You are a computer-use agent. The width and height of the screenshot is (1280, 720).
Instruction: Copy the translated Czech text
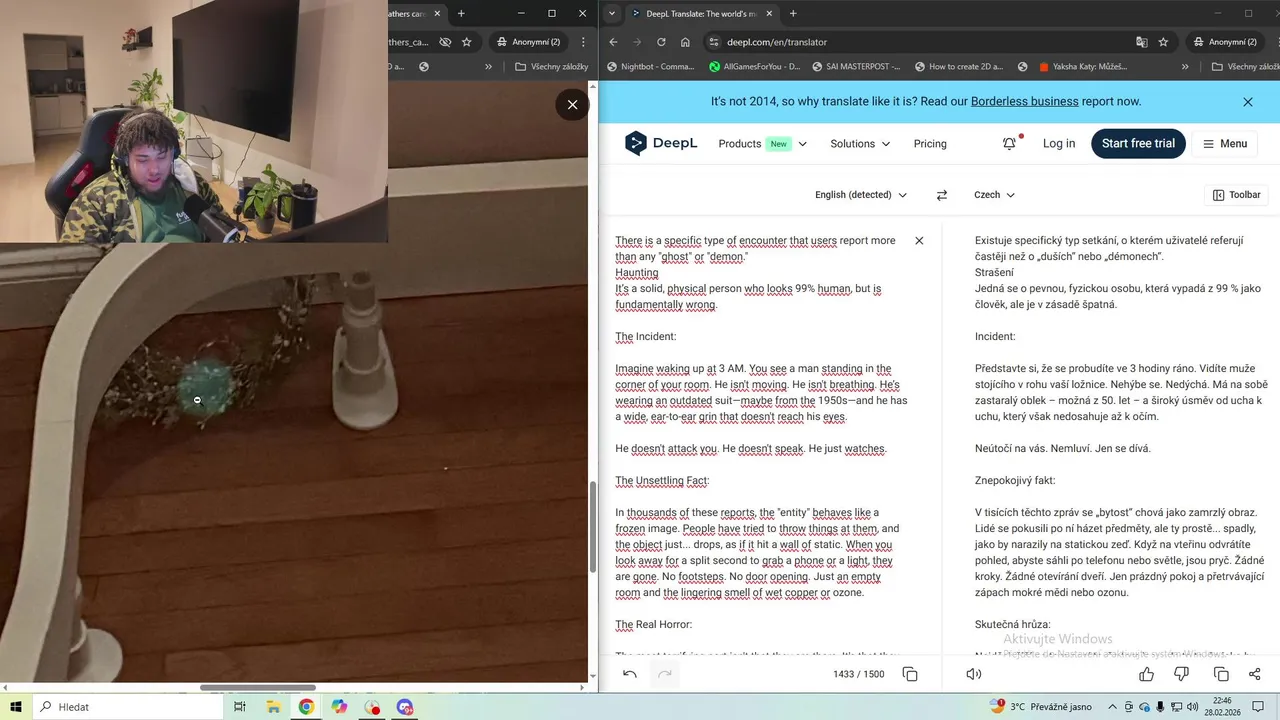[x=1221, y=674]
